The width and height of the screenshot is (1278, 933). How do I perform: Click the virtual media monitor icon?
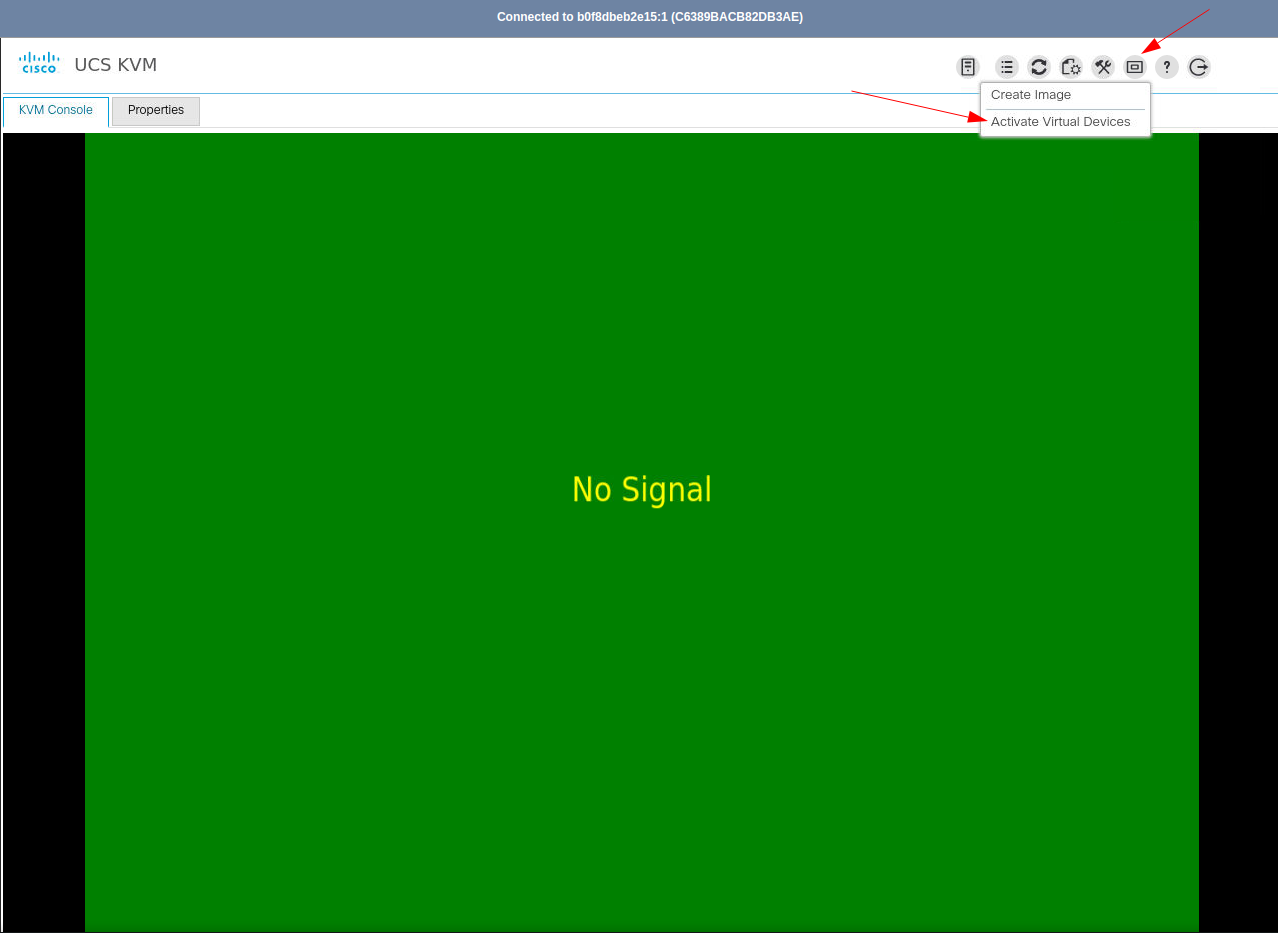coord(1134,67)
